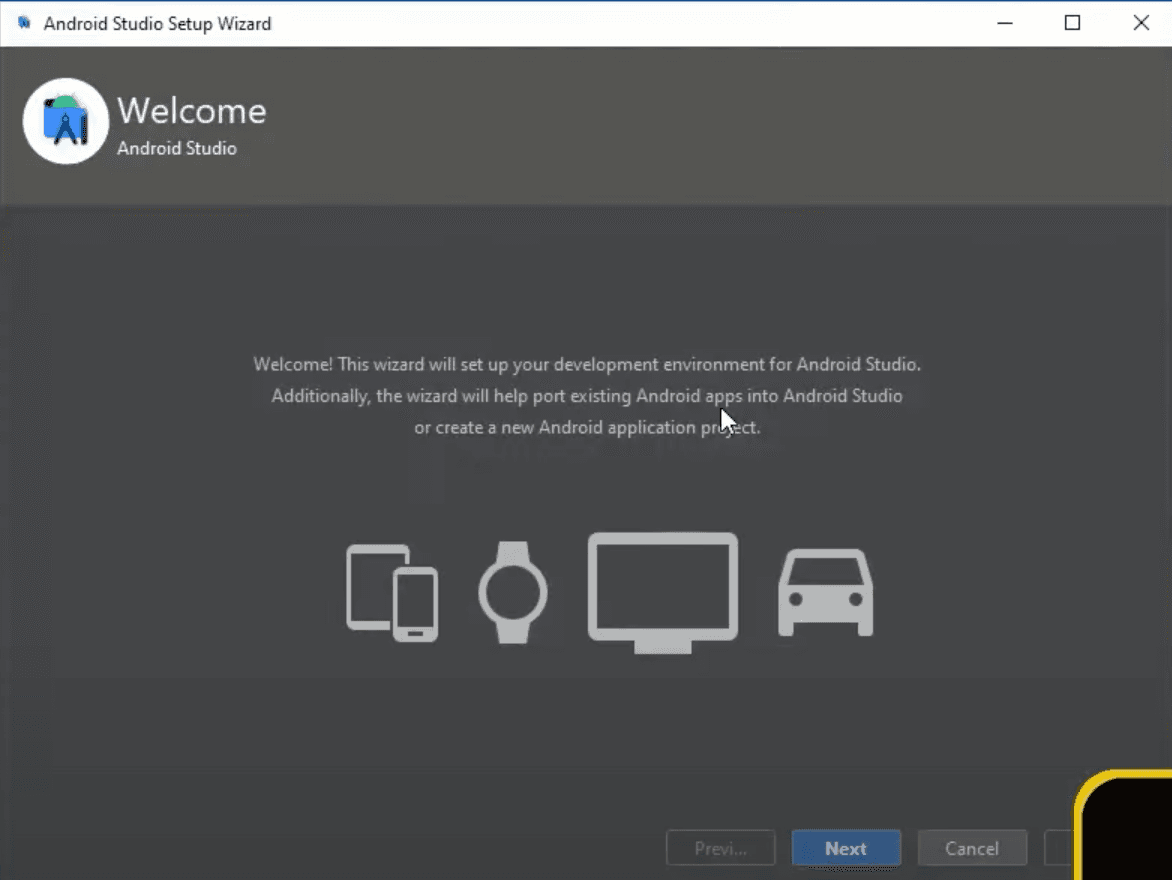Screen dimensions: 1172x880
Task: Click the Android Studio logo in the header
Action: 64,122
